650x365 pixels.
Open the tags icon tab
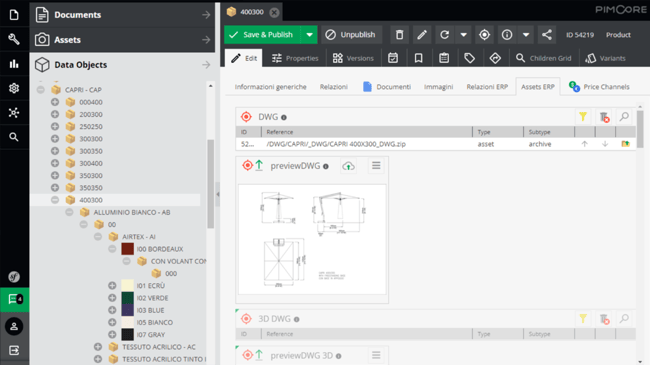click(469, 58)
